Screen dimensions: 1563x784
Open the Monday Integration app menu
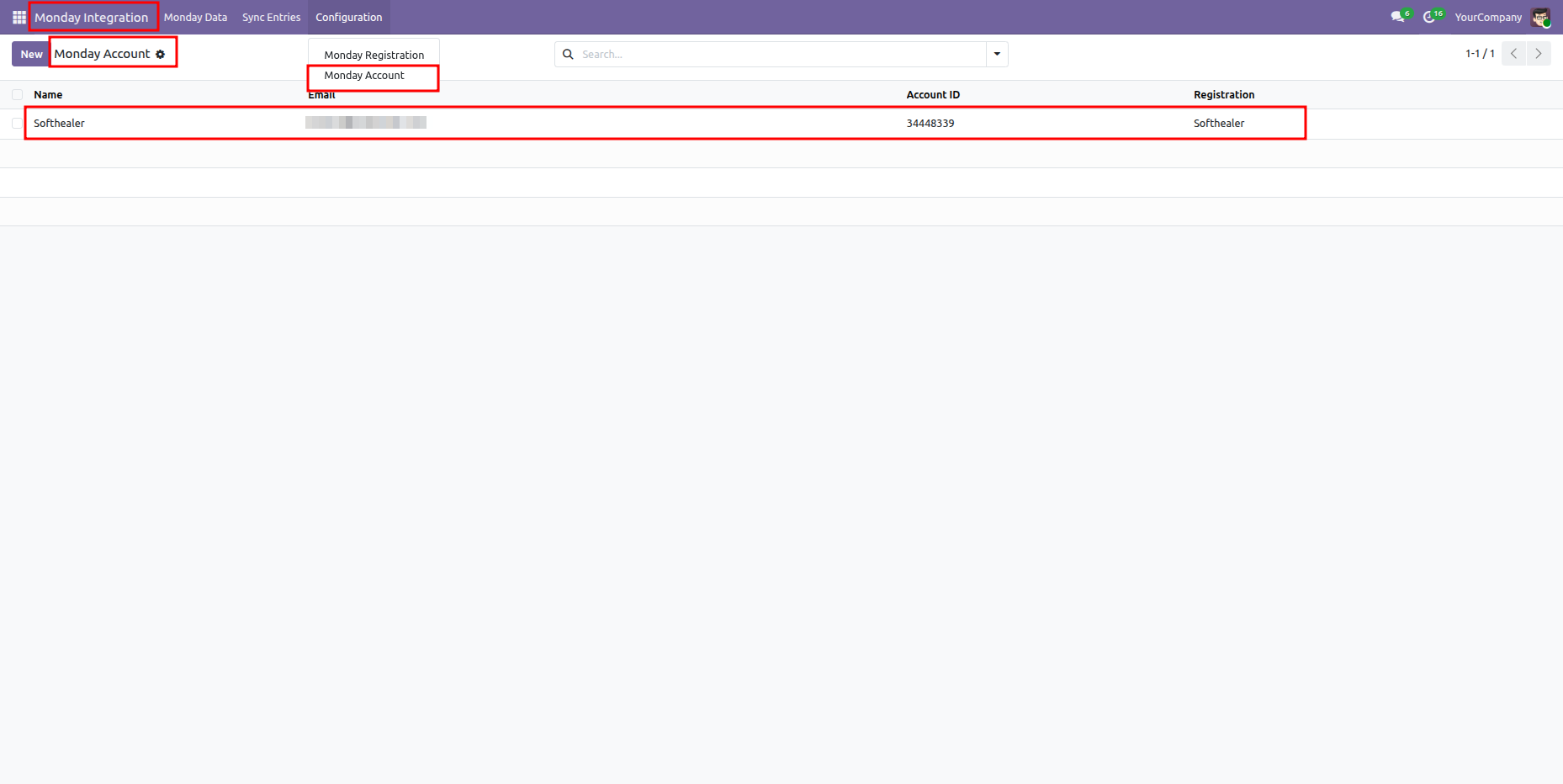pyautogui.click(x=92, y=17)
